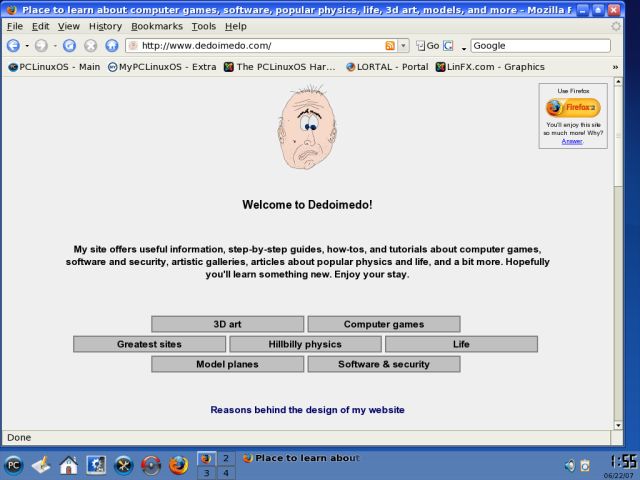Go back with the Back arrow button
The image size is (640, 480).
[13, 45]
